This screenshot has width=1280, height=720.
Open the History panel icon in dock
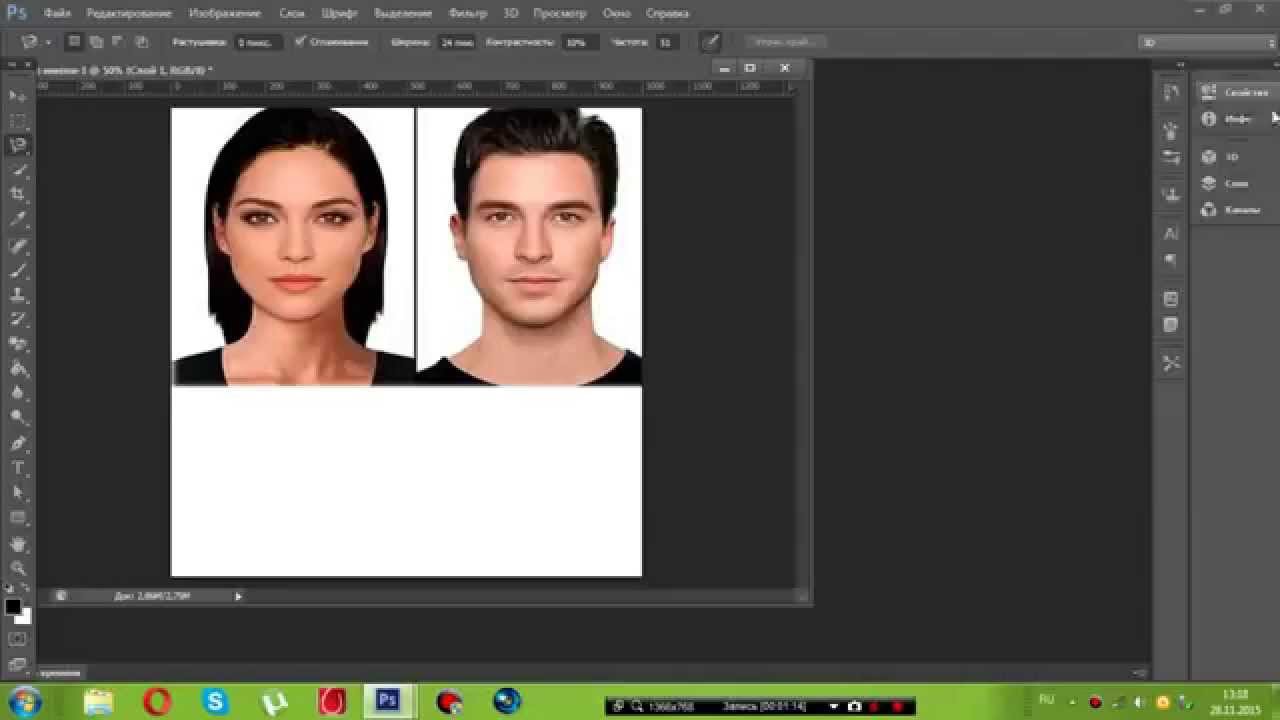(x=1171, y=92)
